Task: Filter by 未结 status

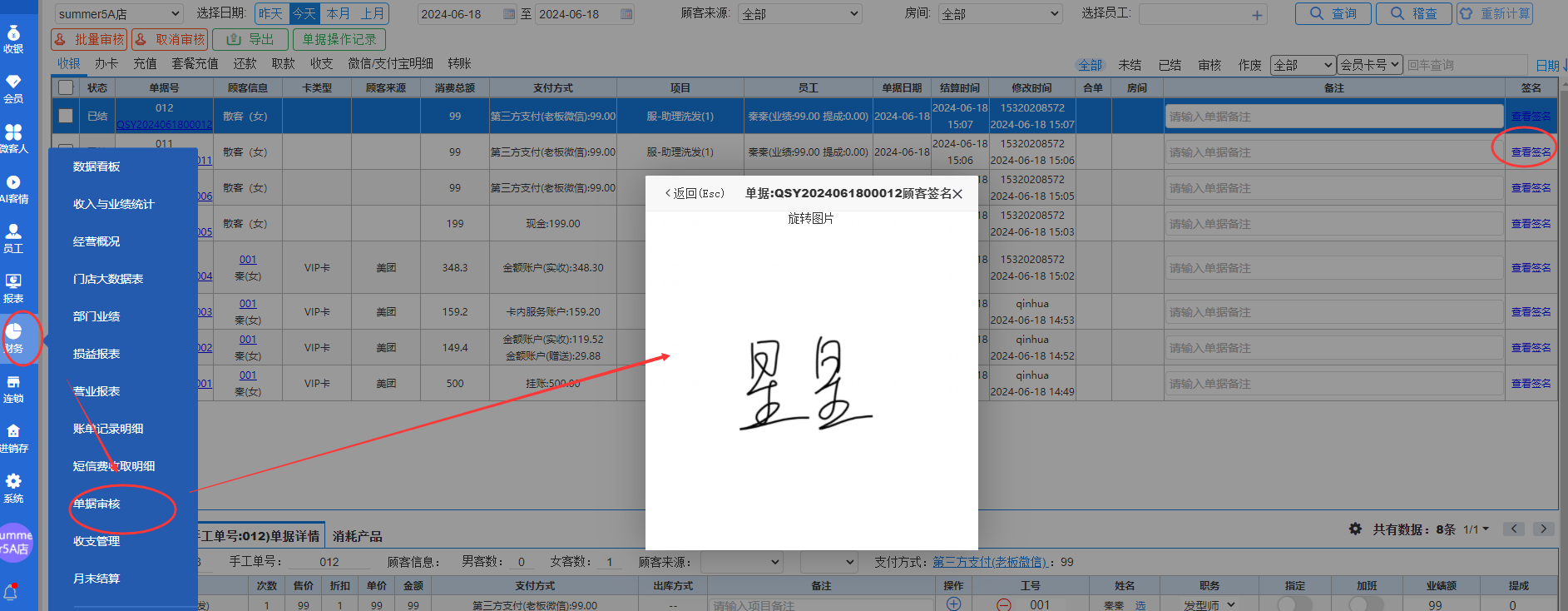Action: [x=1130, y=65]
